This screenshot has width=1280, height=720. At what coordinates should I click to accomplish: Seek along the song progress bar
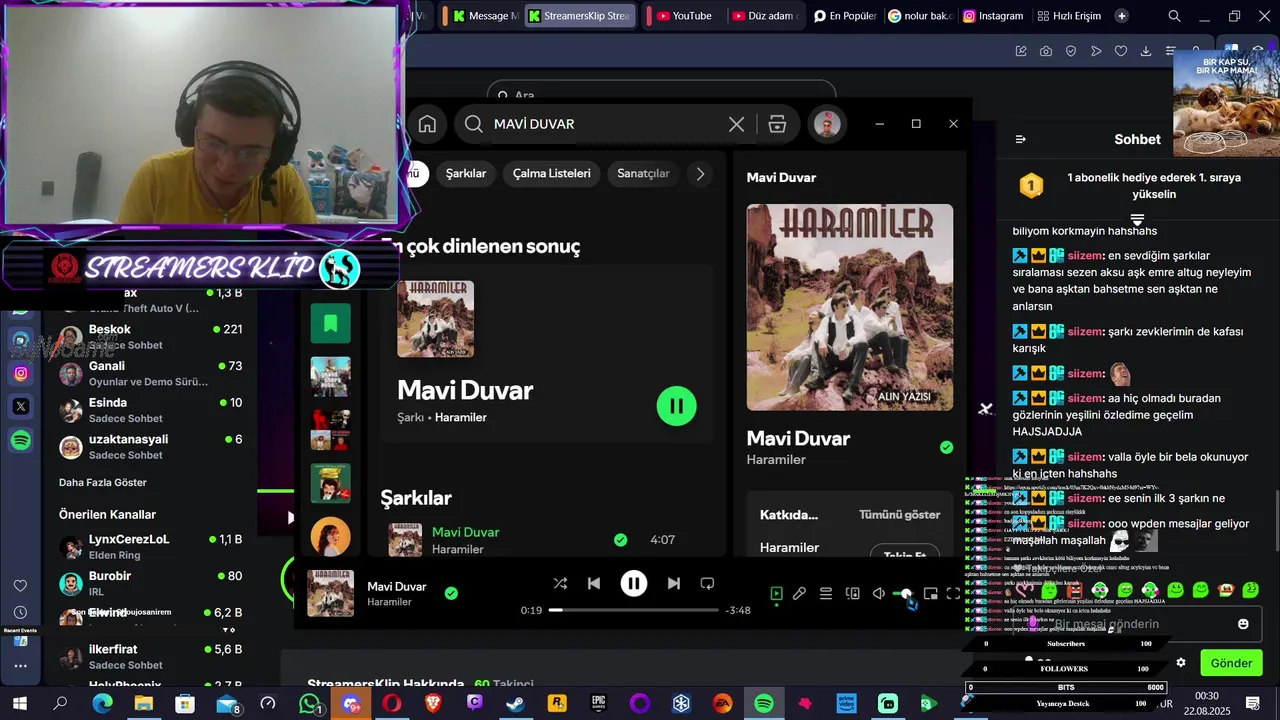(x=634, y=610)
